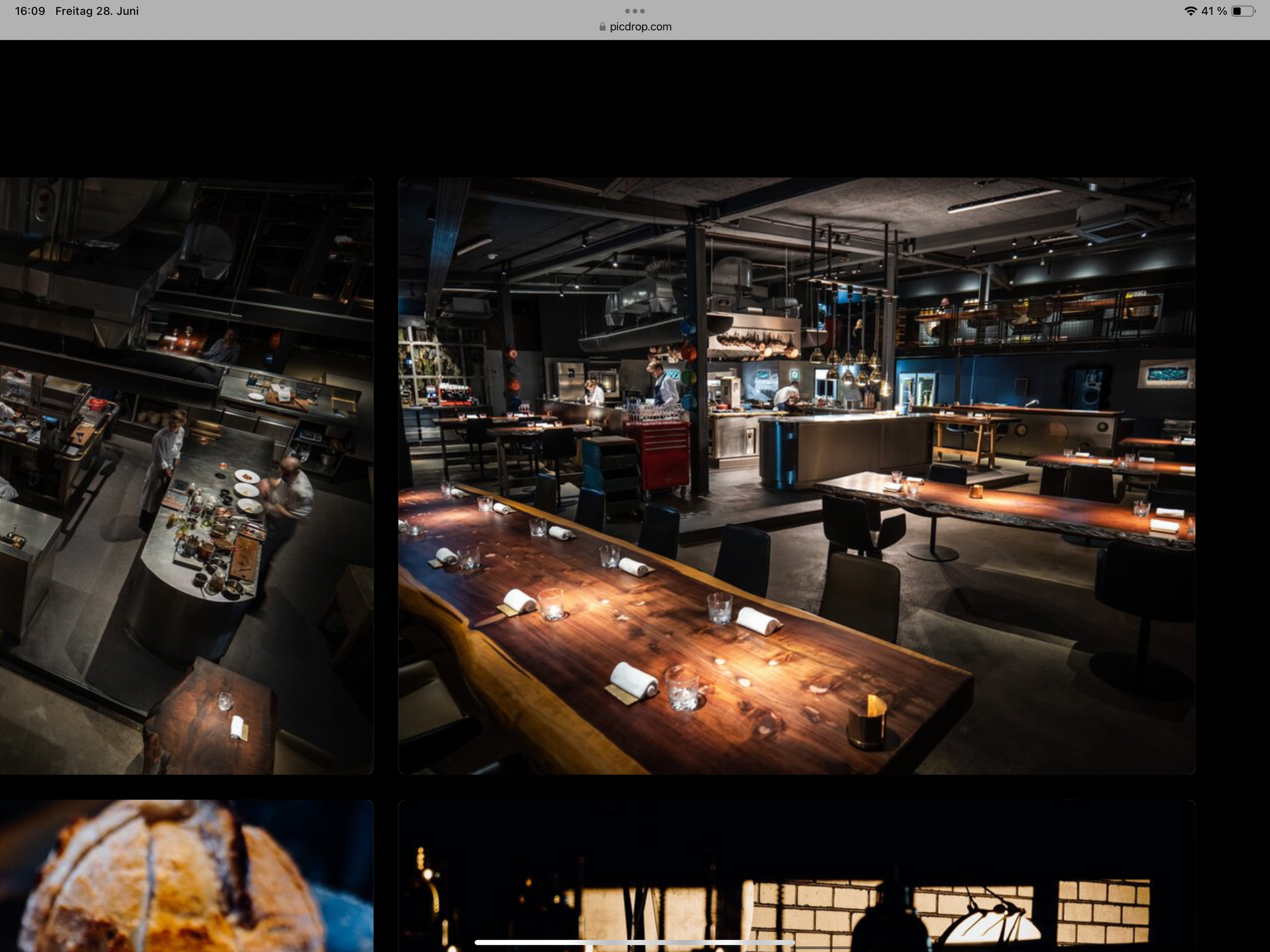Tap the date 'Freitag 28. Juni'
Viewport: 1270px width, 952px height.
pyautogui.click(x=97, y=11)
